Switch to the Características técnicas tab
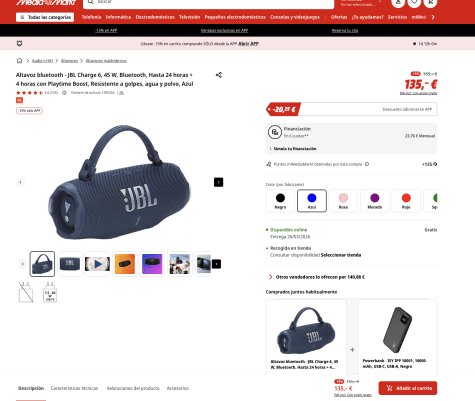Image resolution: width=475 pixels, height=401 pixels. tap(74, 388)
